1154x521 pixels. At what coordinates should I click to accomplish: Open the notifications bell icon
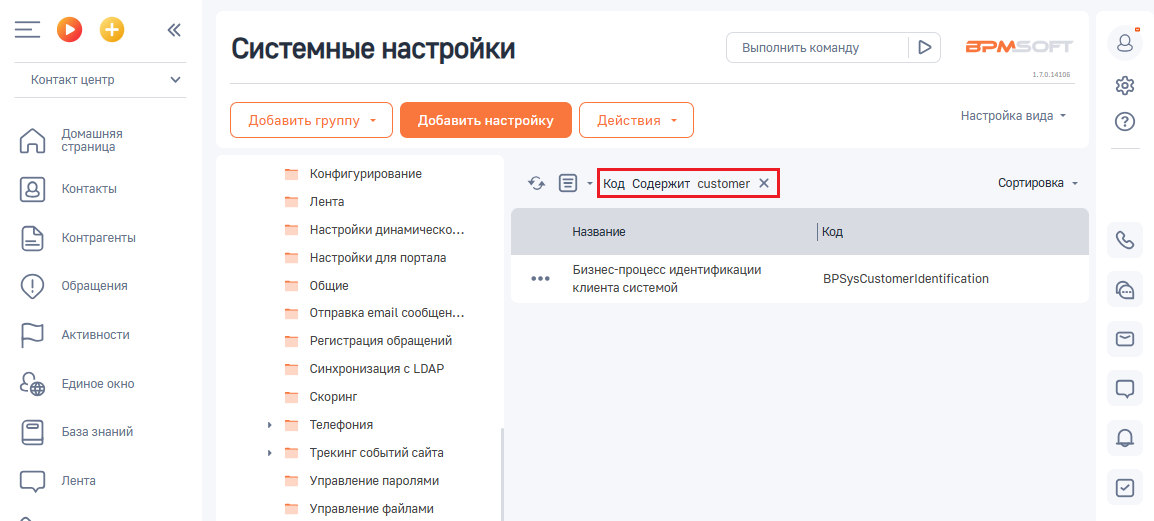tap(1125, 438)
